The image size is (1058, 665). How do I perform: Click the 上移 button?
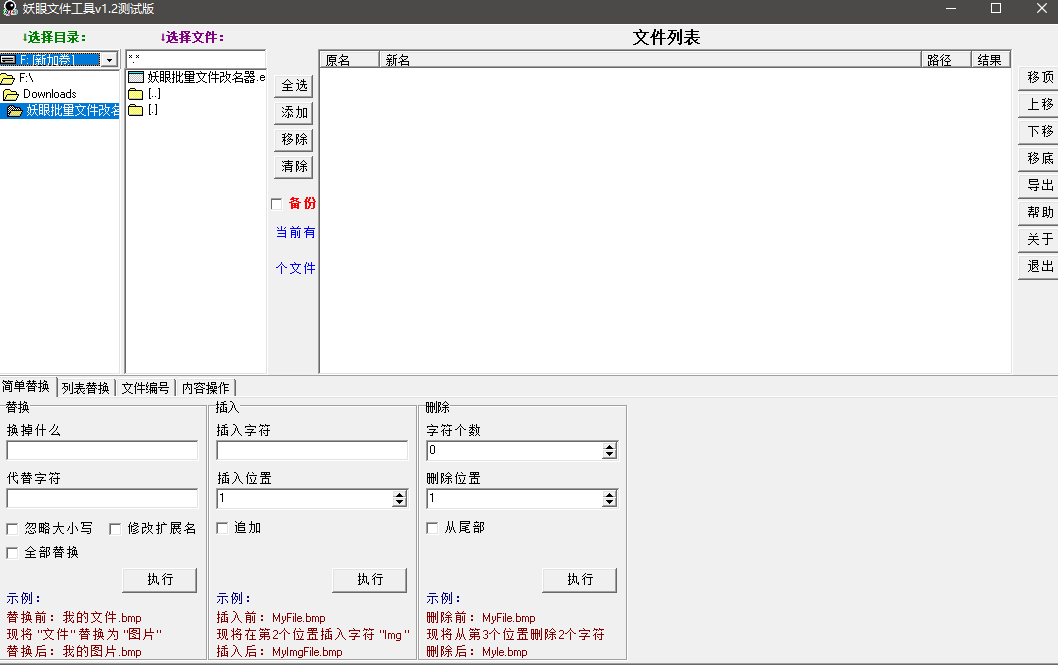(1039, 105)
